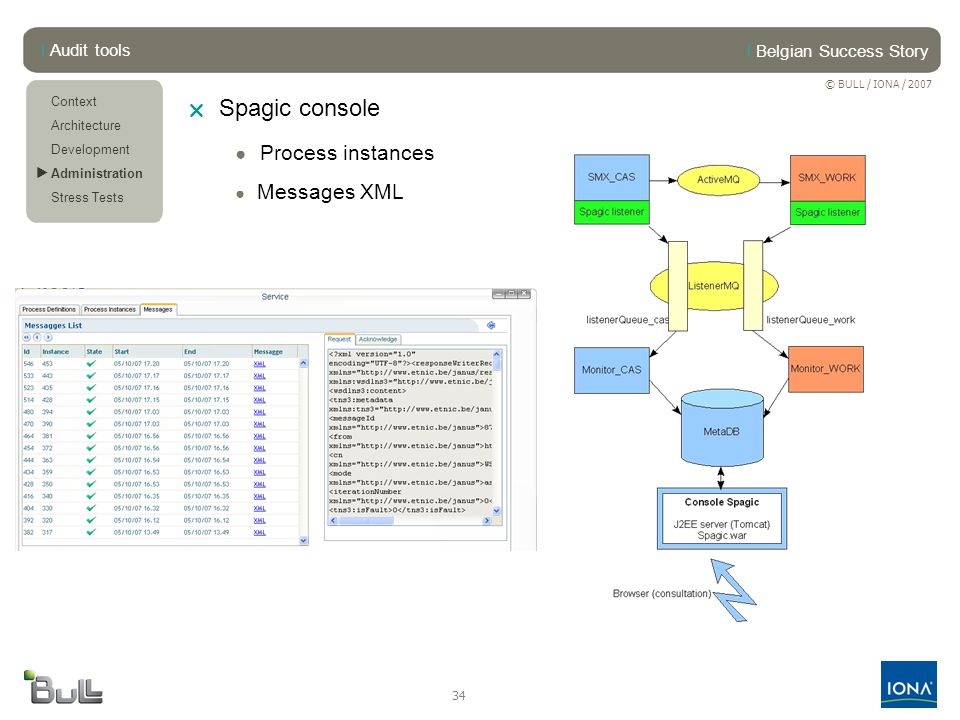Click the XML pane scroll-up arrow
Image resolution: width=960 pixels, height=720 pixels.
click(x=497, y=354)
